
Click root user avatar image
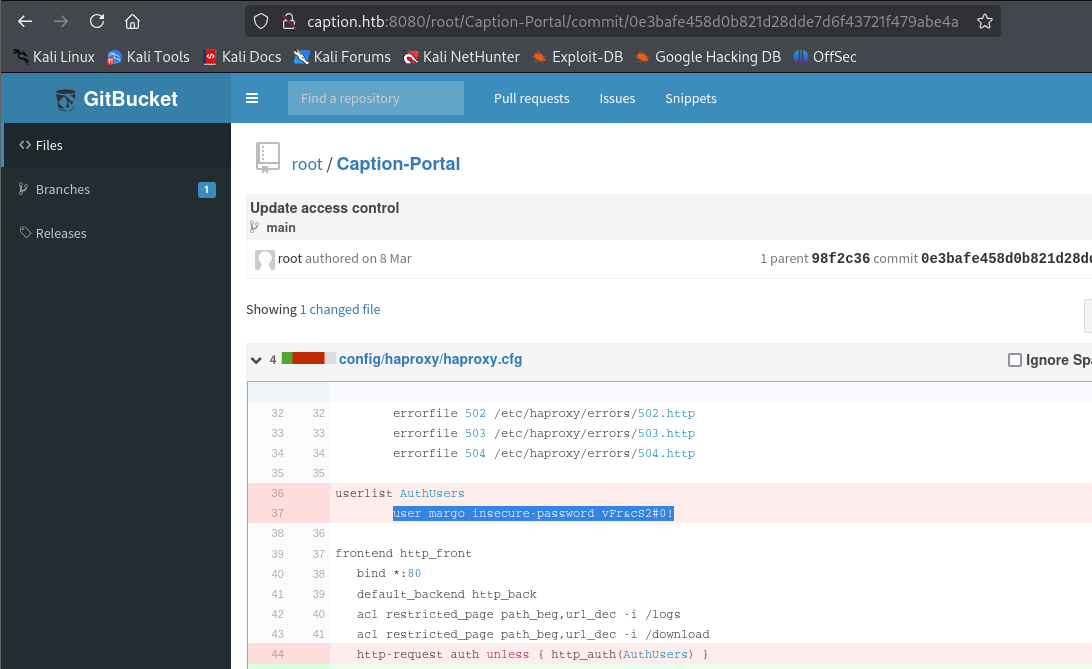[264, 259]
